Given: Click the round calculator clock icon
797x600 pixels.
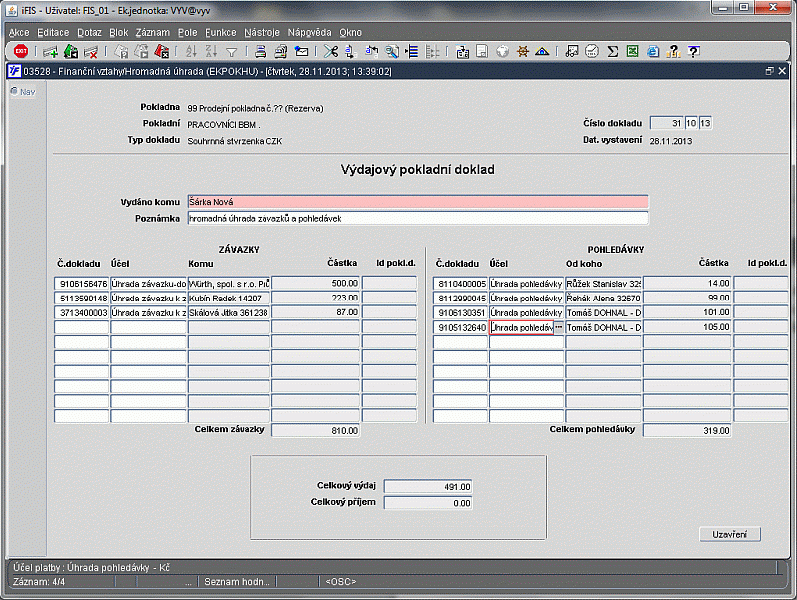Looking at the screenshot, I should point(592,51).
